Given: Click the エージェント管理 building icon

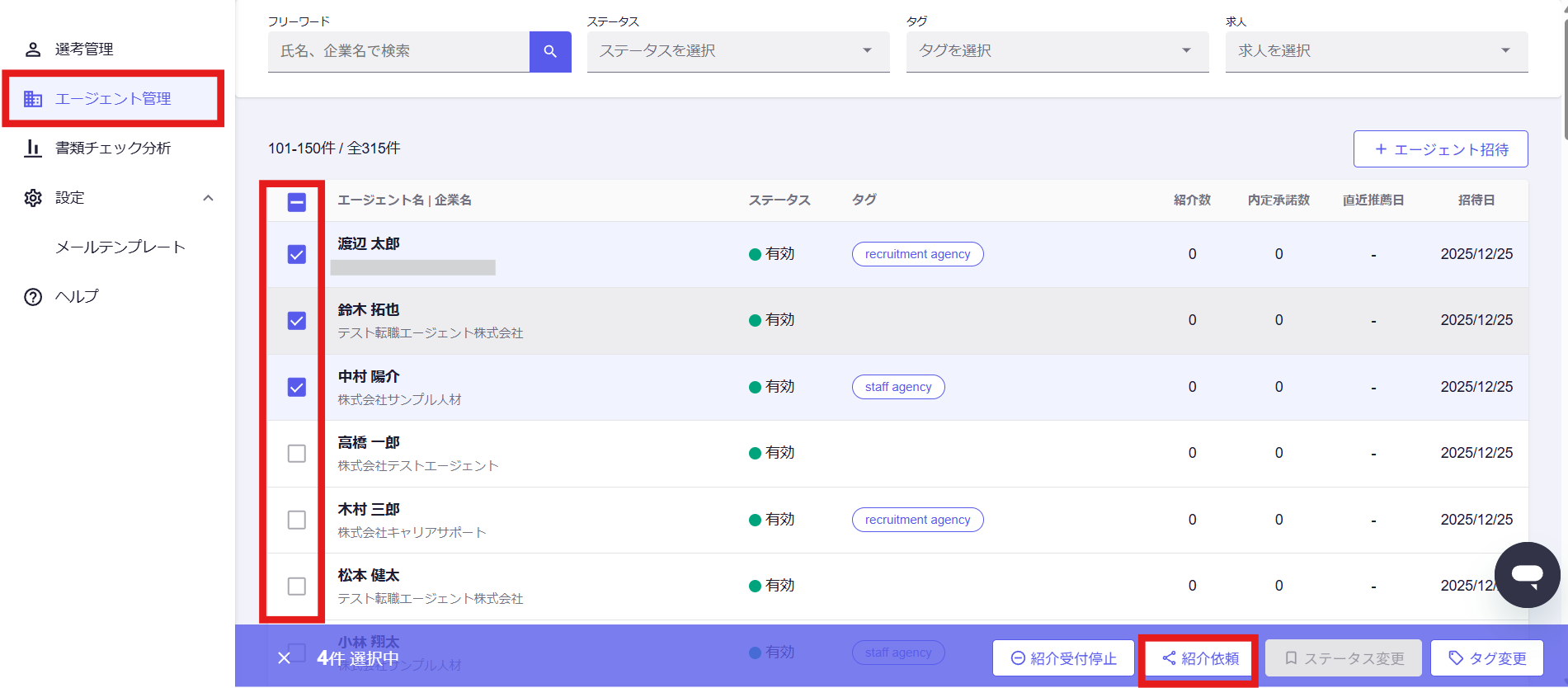Looking at the screenshot, I should click(33, 99).
